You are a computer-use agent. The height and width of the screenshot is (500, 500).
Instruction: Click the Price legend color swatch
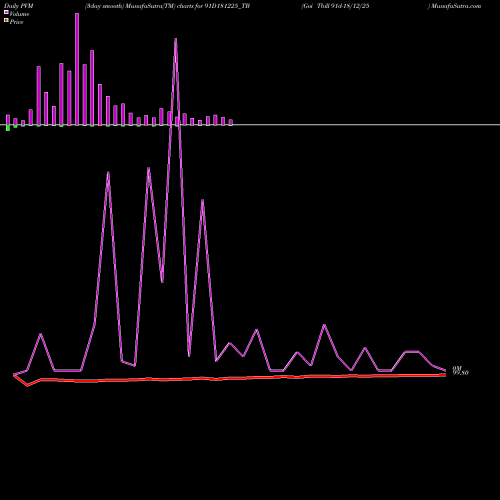coord(6,20)
